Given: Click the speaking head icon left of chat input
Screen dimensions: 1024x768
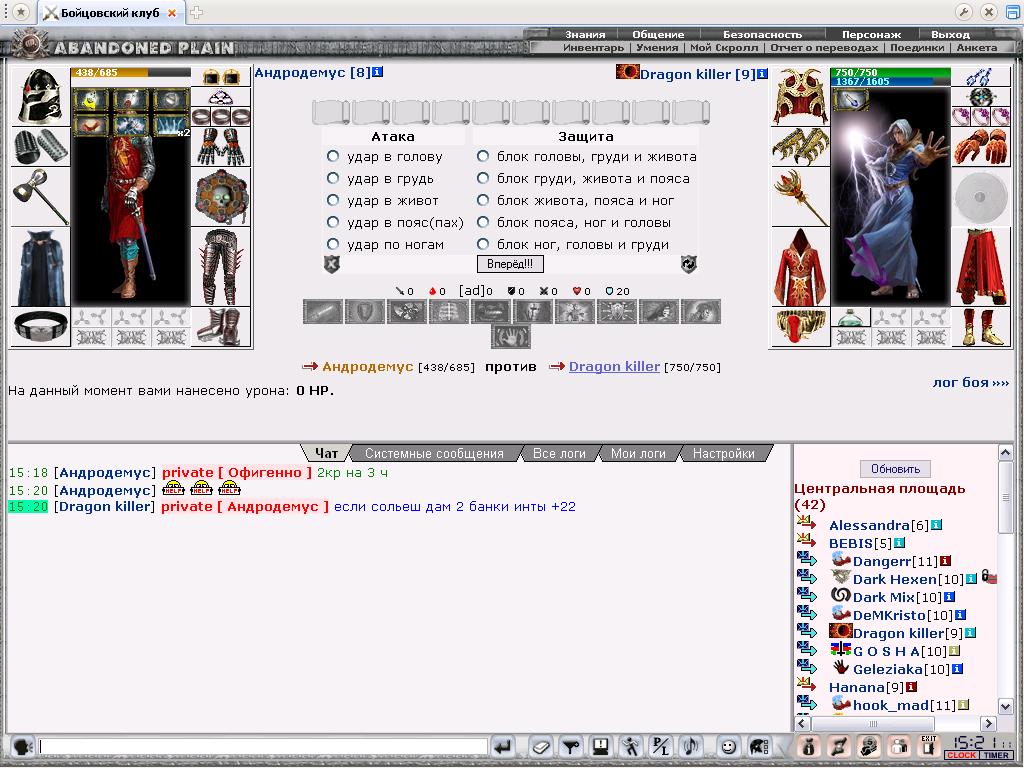Looking at the screenshot, I should pos(22,746).
